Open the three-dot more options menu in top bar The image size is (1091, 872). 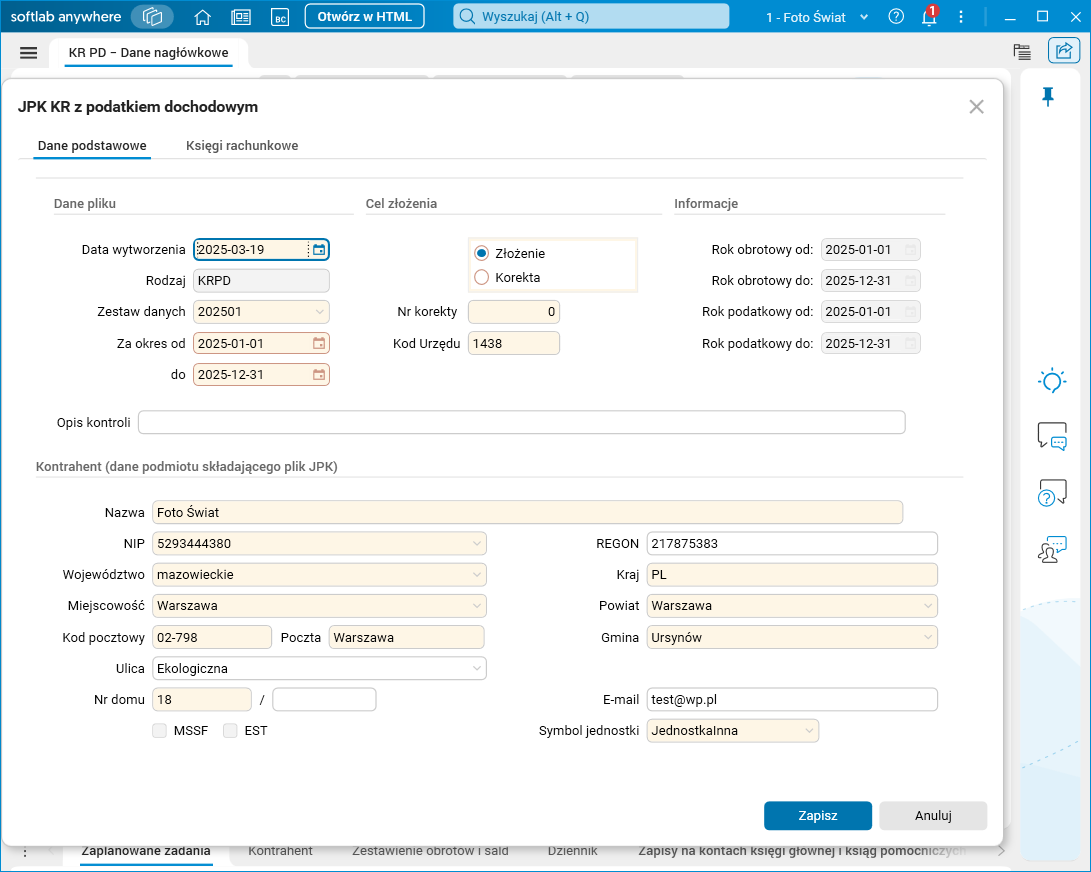click(961, 17)
